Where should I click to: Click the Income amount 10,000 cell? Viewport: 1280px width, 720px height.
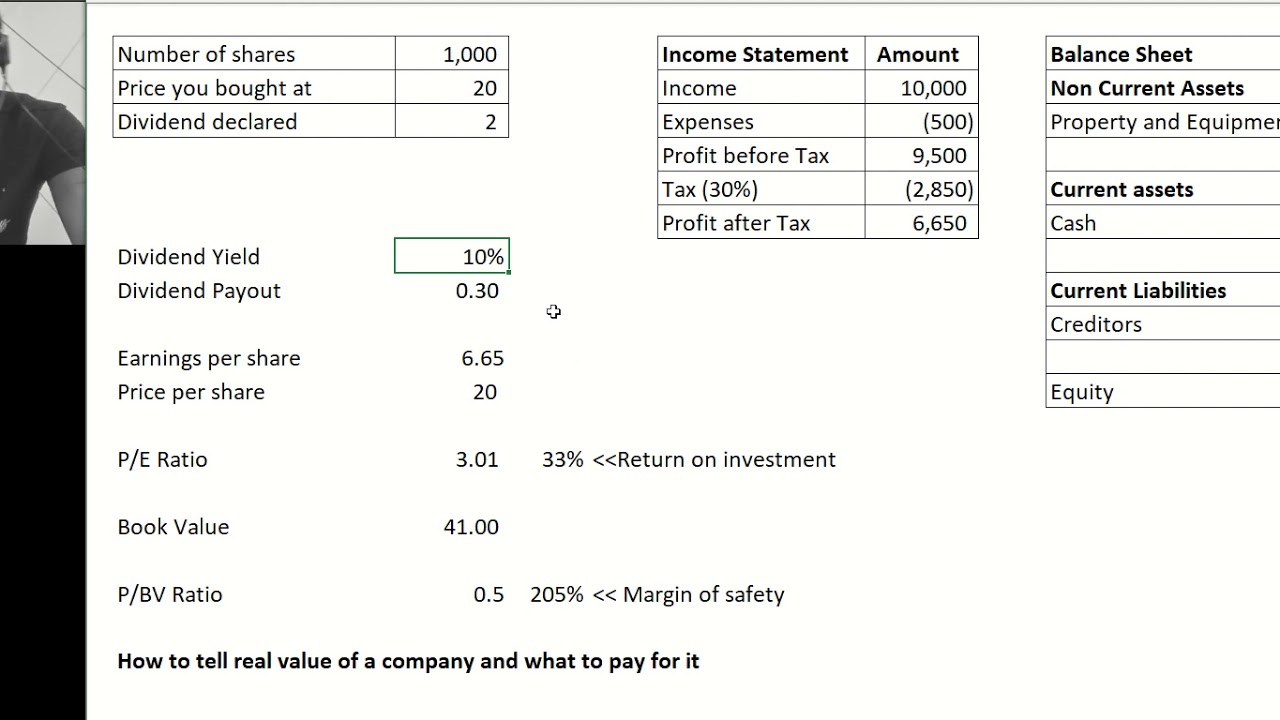click(x=922, y=88)
